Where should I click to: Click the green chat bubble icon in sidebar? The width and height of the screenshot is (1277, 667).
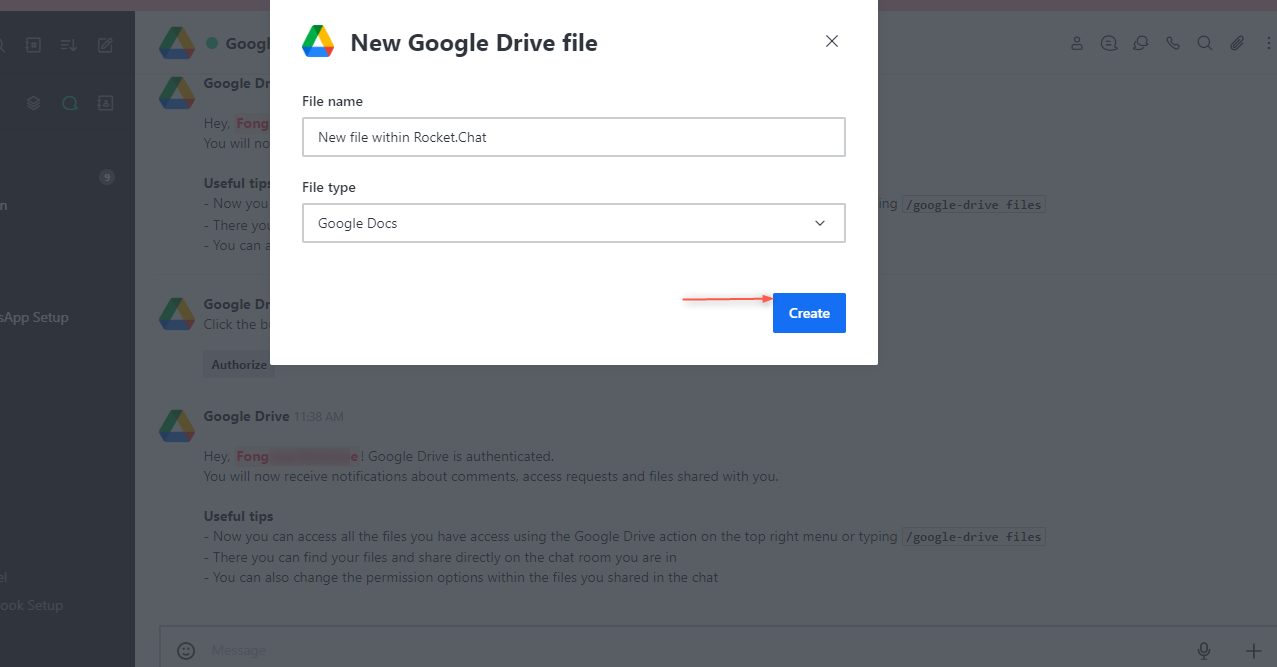tap(69, 103)
